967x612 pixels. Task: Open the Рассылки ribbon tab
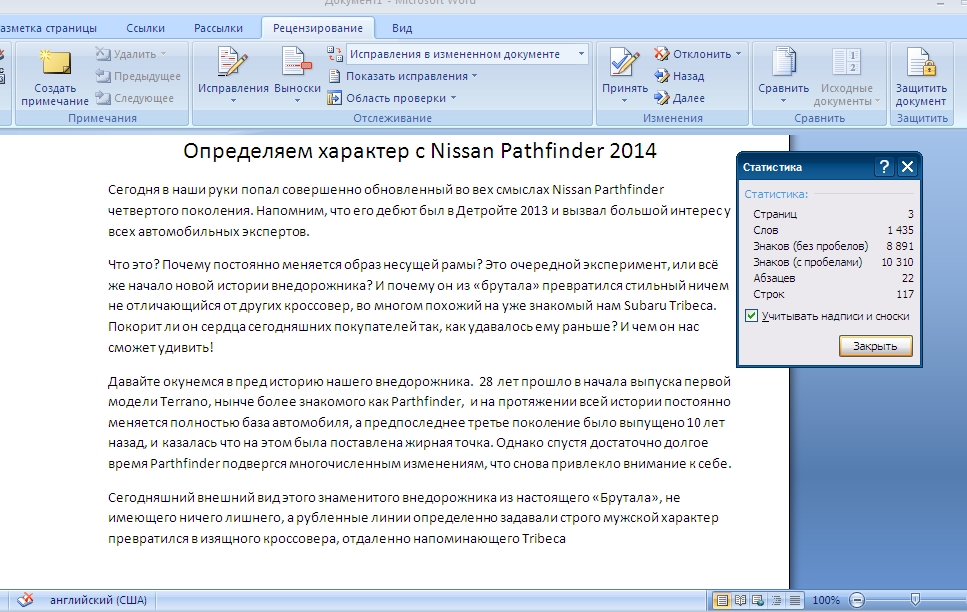(x=218, y=28)
